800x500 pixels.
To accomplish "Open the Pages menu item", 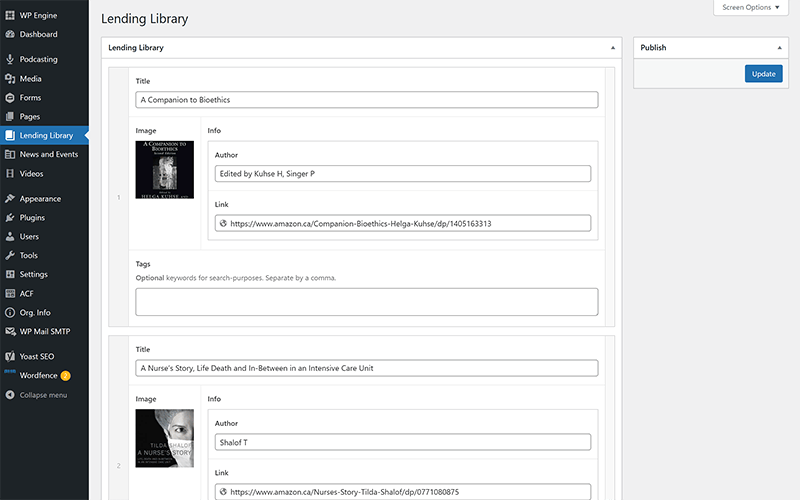I will (30, 117).
